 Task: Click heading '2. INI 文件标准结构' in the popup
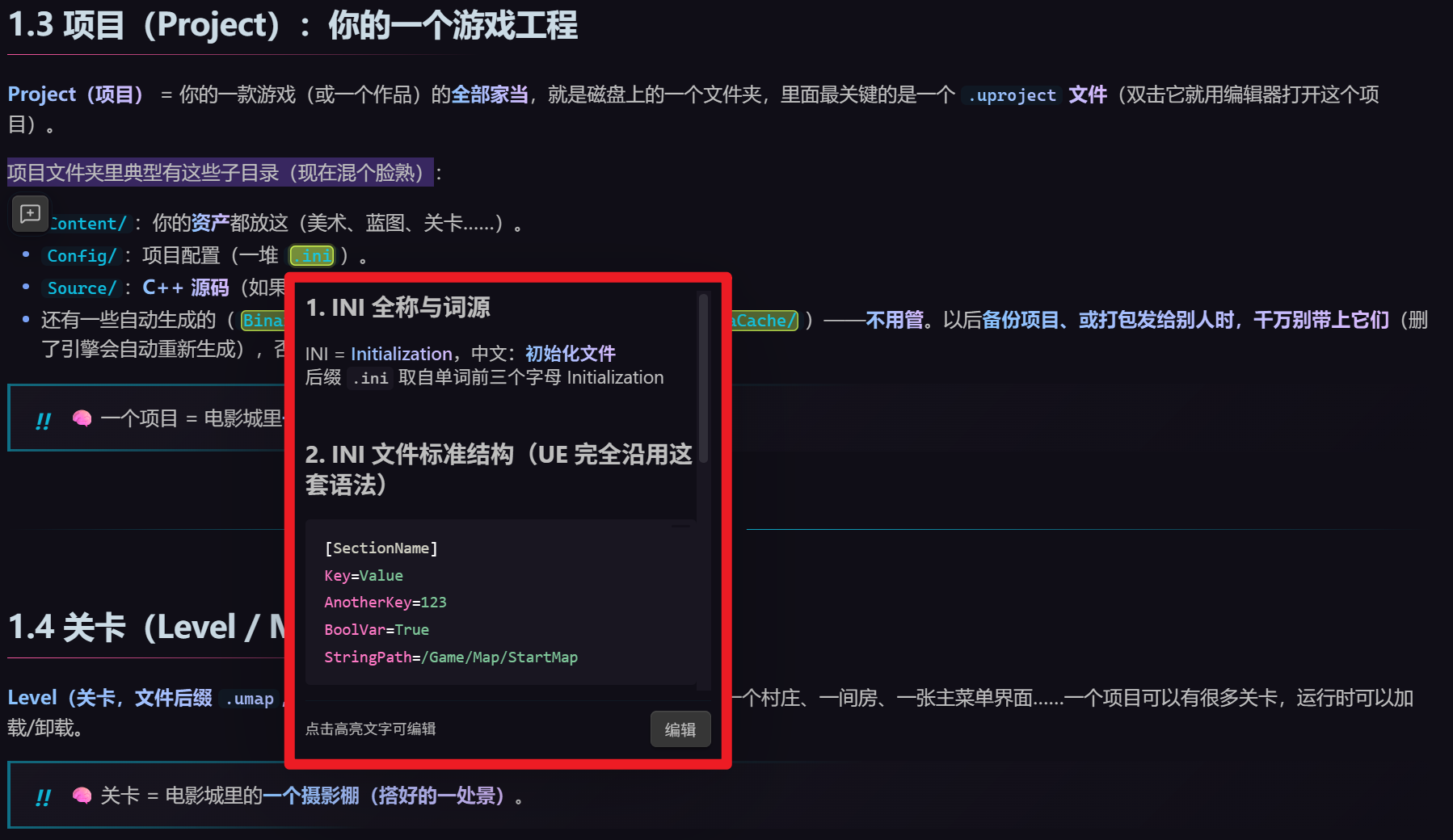coord(499,469)
